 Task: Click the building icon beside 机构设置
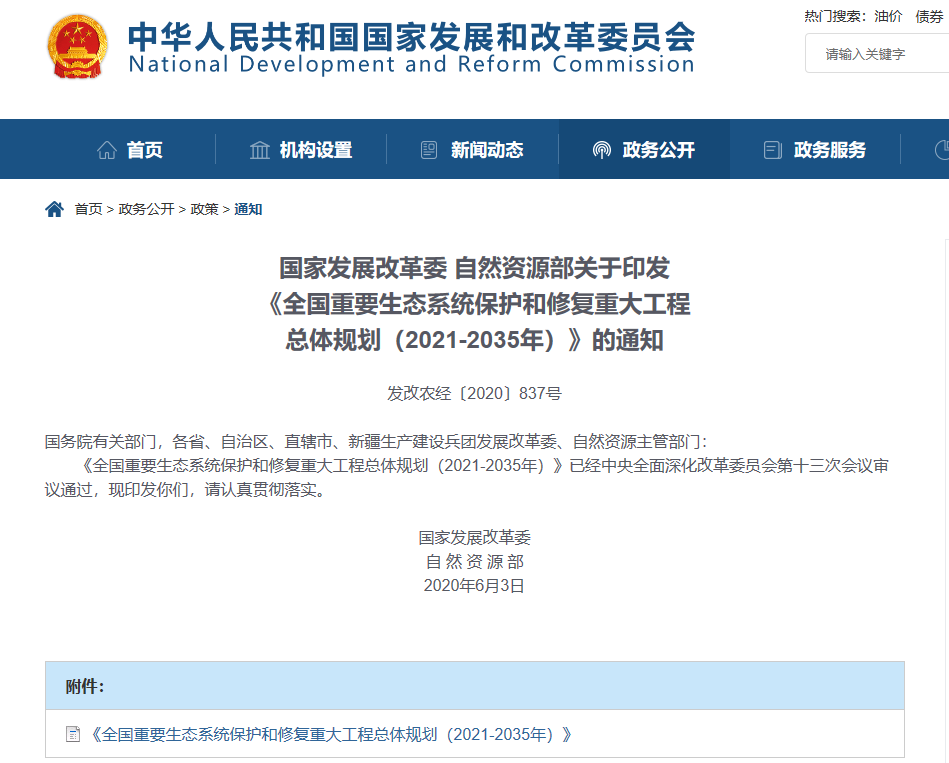[x=260, y=150]
